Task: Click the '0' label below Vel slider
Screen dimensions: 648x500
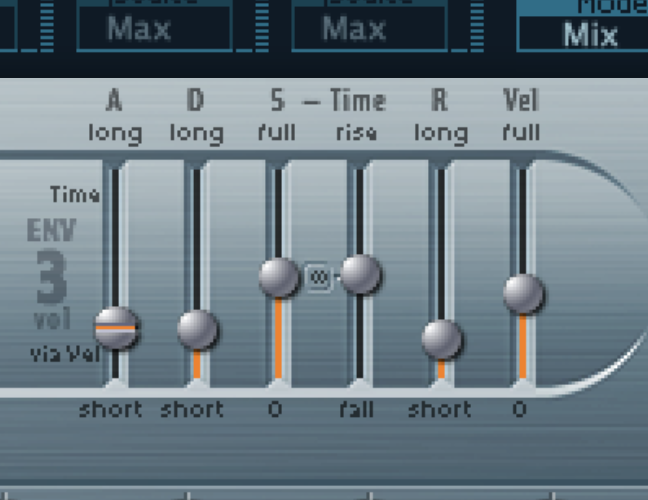Action: (x=519, y=409)
